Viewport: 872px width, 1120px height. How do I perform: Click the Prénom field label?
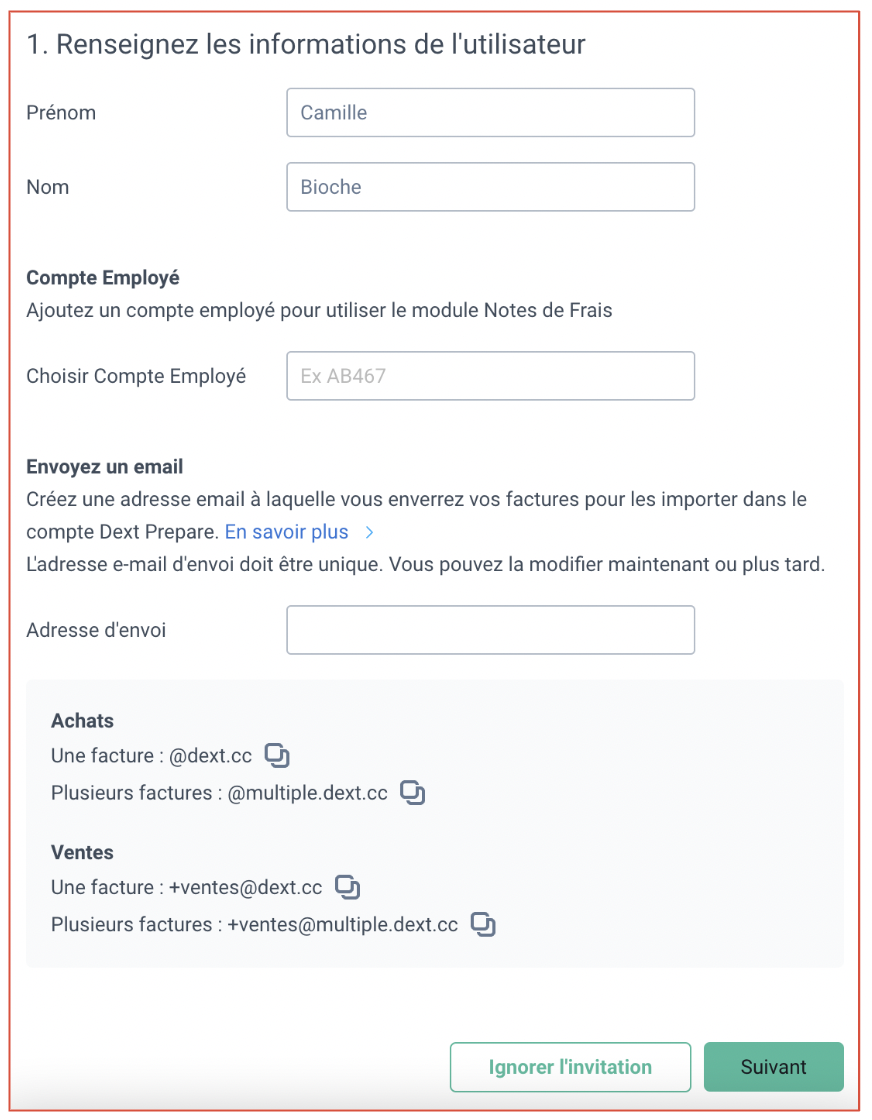point(61,113)
